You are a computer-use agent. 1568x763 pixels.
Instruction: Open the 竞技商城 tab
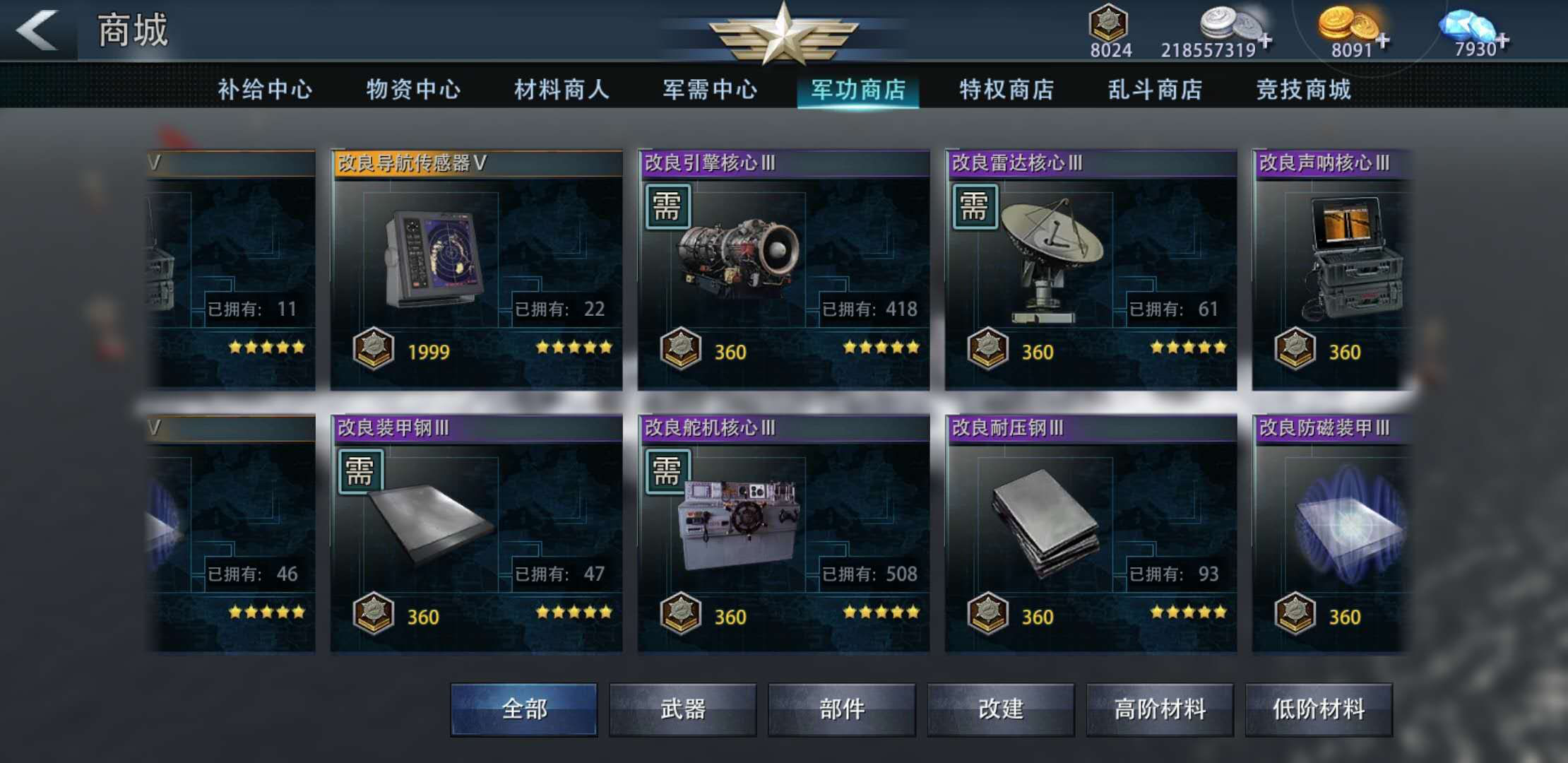(x=1303, y=90)
